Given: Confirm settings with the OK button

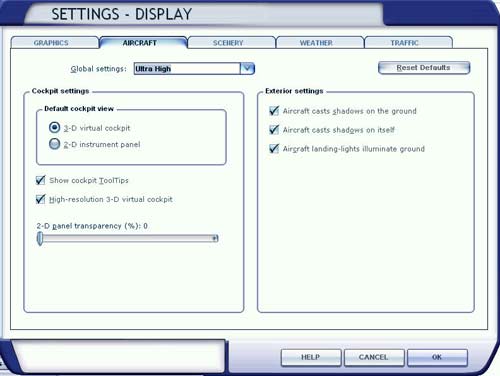Looking at the screenshot, I should (437, 357).
